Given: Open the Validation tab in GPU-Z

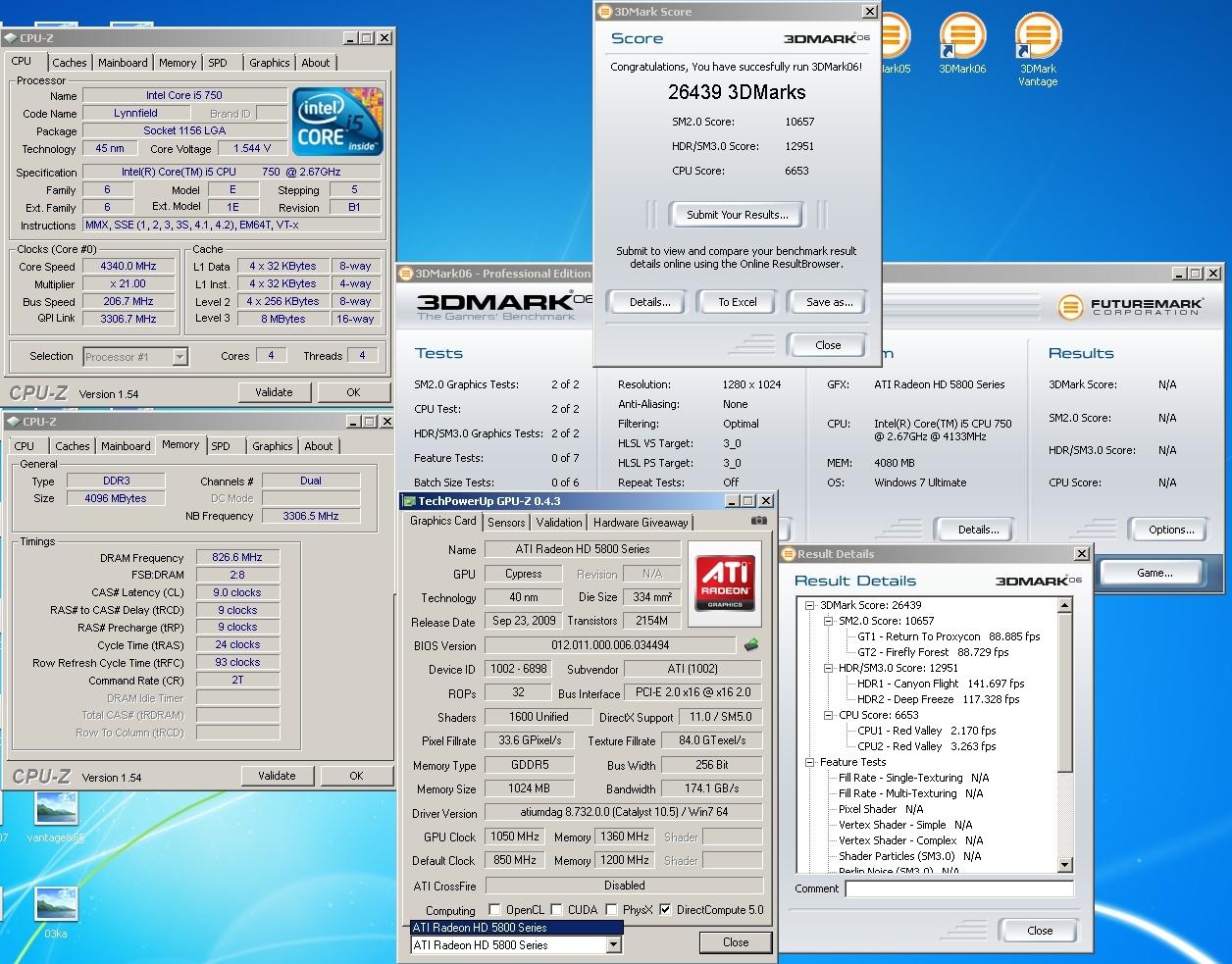Looking at the screenshot, I should point(559,523).
